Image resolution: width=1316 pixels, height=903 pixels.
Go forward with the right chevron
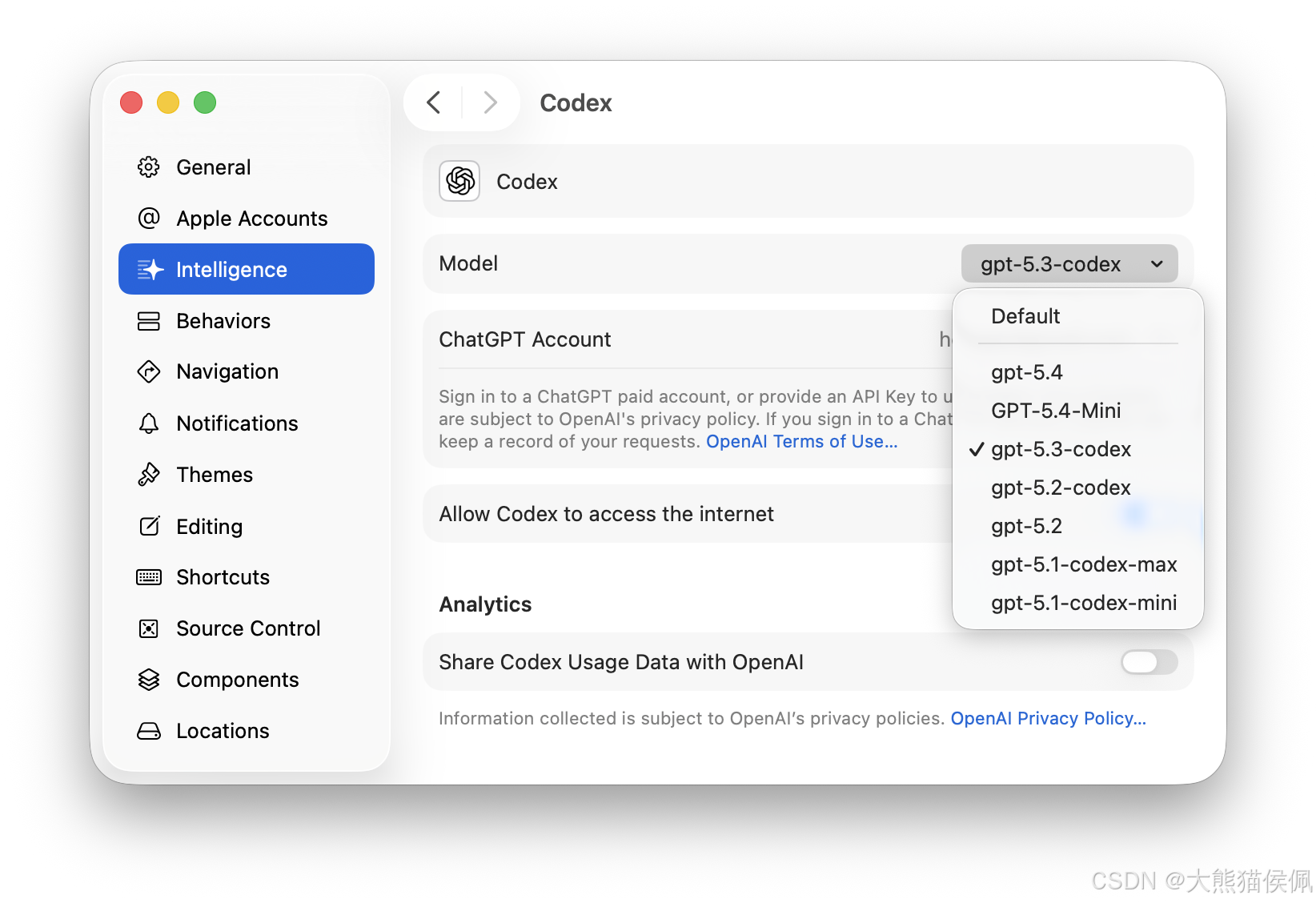pos(491,102)
